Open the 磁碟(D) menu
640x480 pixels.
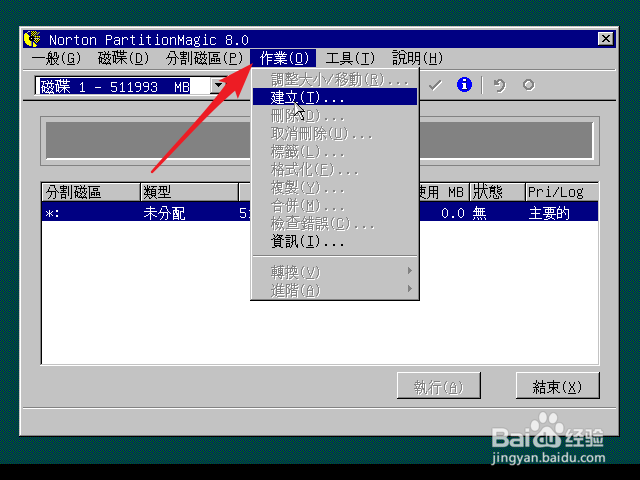pos(124,58)
